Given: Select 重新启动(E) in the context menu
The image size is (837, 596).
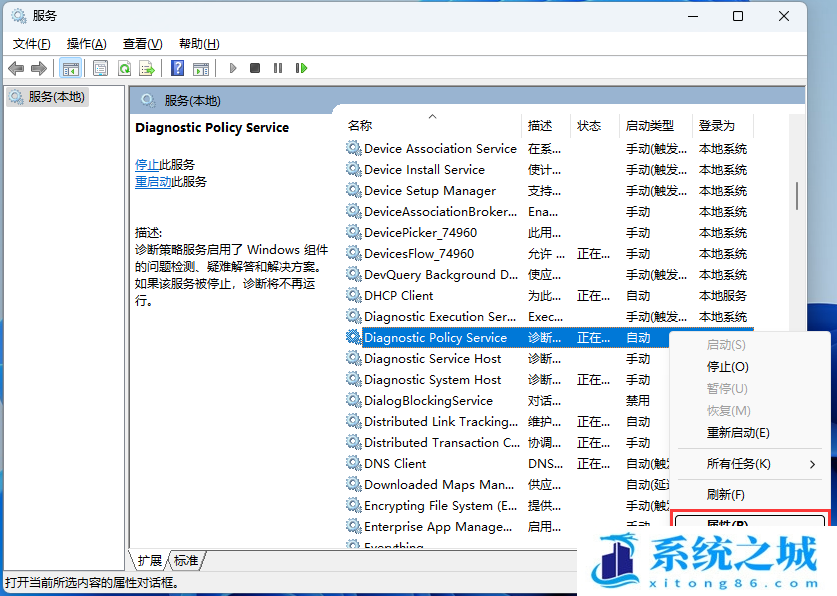Looking at the screenshot, I should (738, 433).
